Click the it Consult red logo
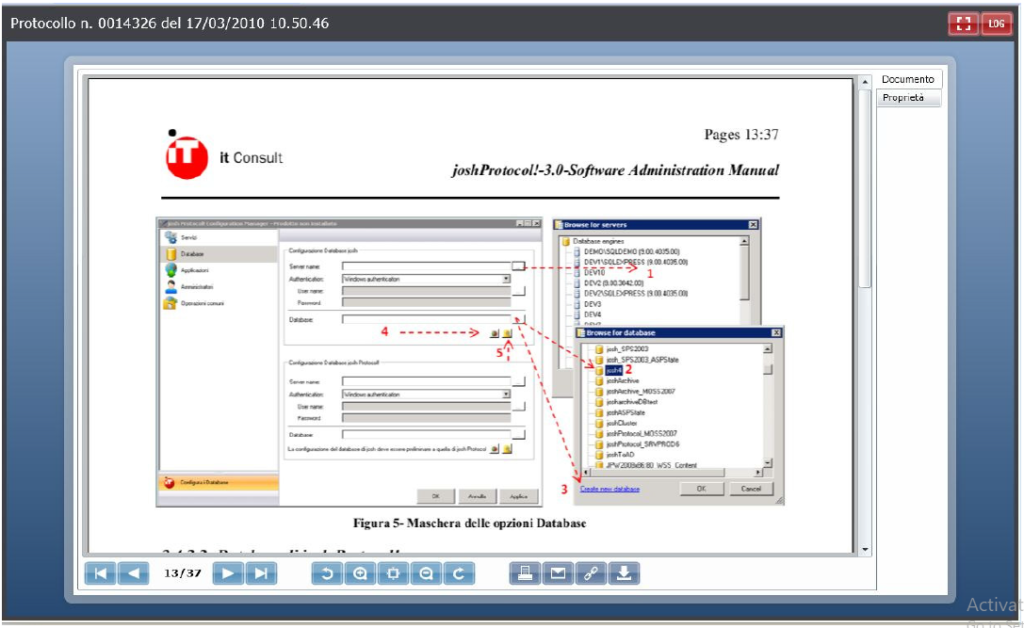The image size is (1024, 628). tap(186, 155)
